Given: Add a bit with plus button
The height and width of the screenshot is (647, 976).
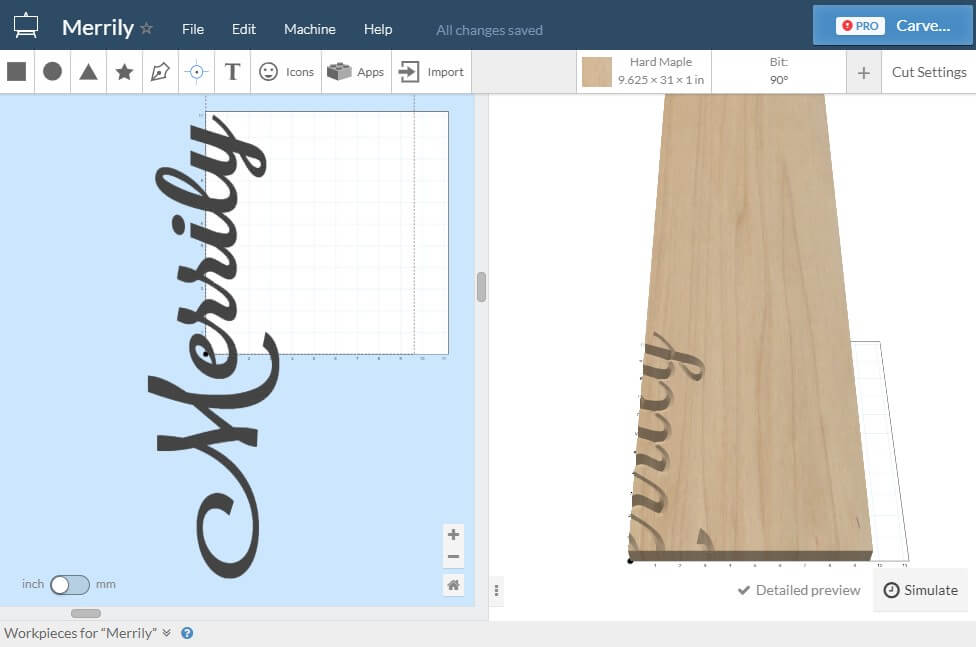Looking at the screenshot, I should [x=863, y=73].
